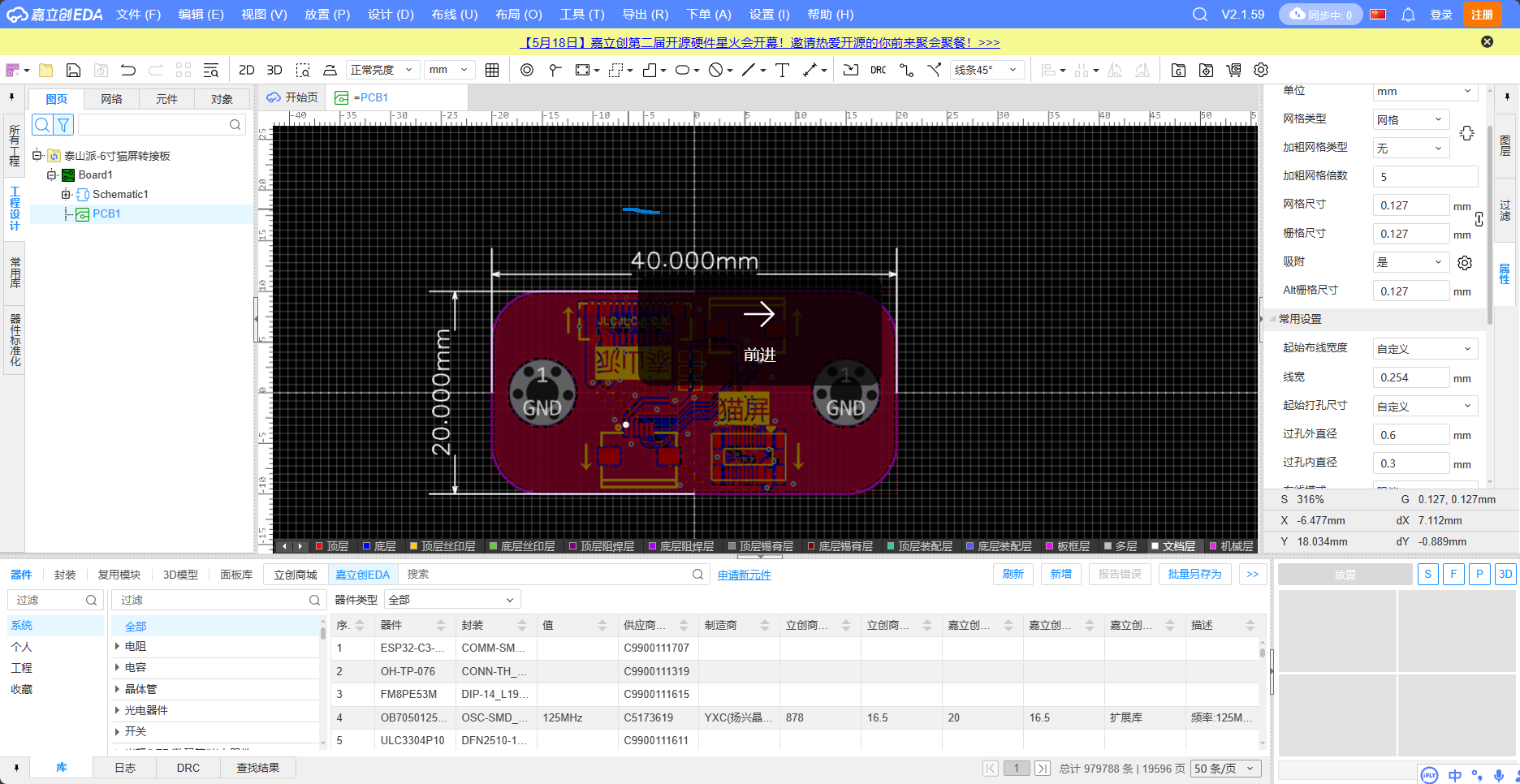The width and height of the screenshot is (1520, 784).
Task: Open the 布线 (U) menu
Action: click(x=454, y=15)
